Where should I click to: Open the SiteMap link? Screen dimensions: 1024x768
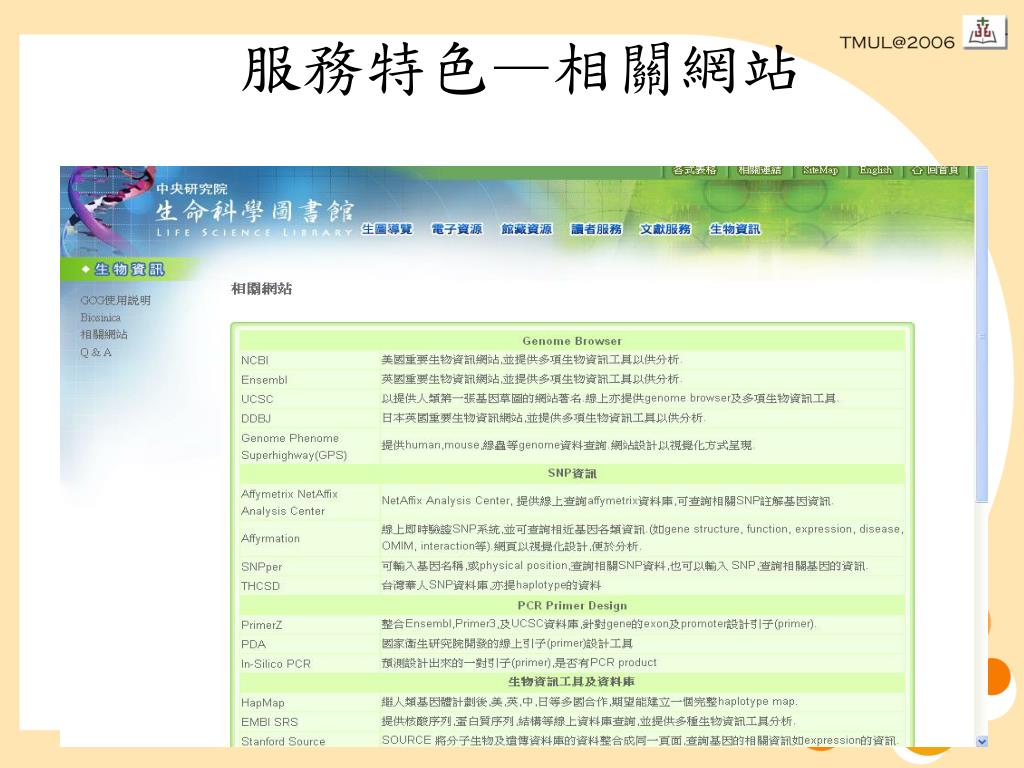(820, 170)
